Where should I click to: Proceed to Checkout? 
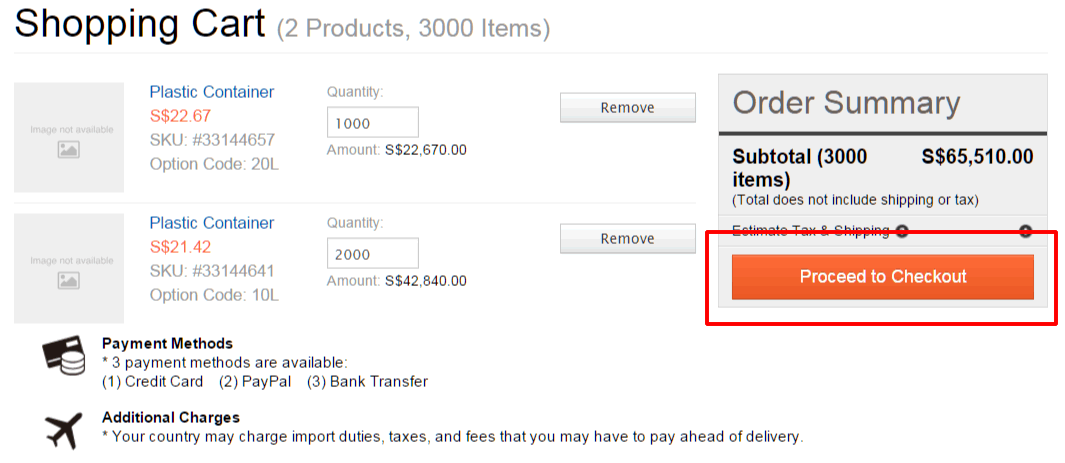(x=883, y=277)
